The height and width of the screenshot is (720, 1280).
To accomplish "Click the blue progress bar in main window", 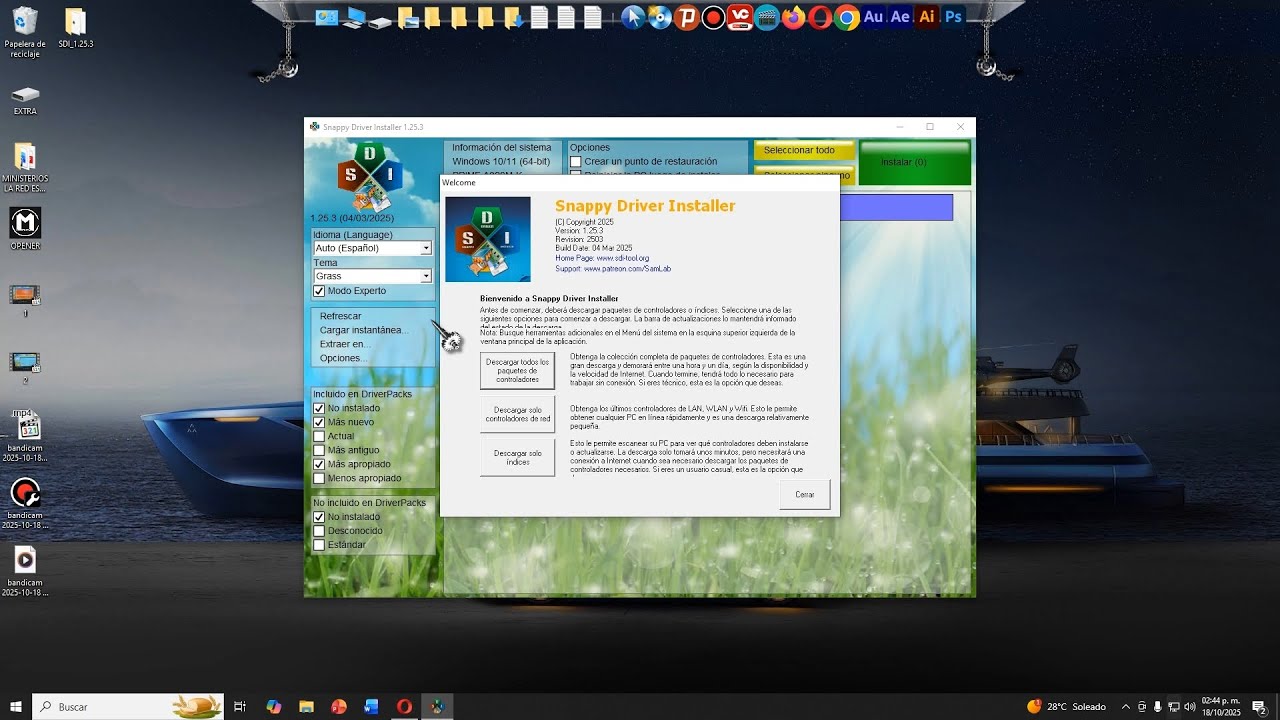I will (x=896, y=207).
